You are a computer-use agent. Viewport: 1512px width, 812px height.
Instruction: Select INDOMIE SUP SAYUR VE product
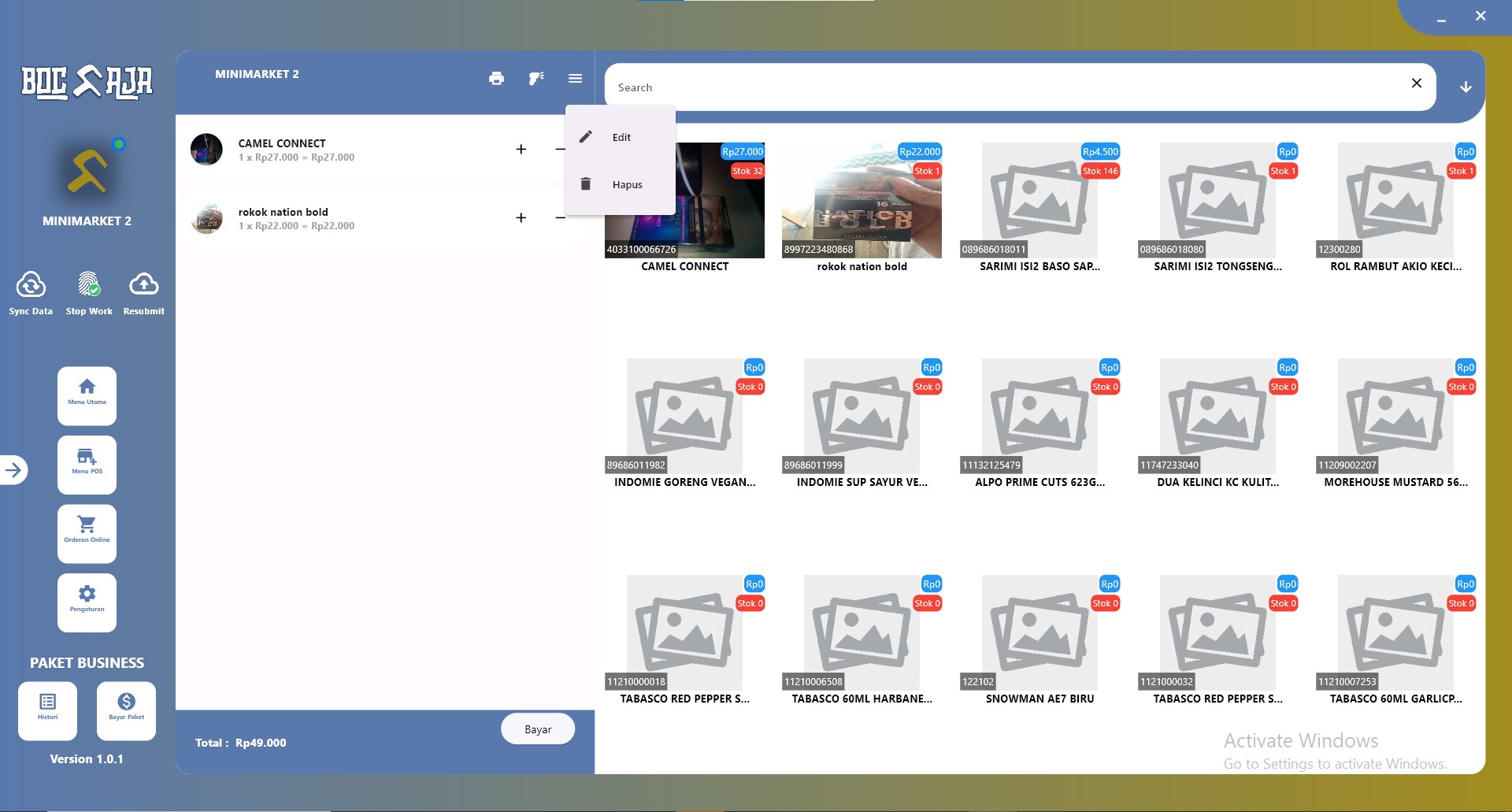click(862, 424)
